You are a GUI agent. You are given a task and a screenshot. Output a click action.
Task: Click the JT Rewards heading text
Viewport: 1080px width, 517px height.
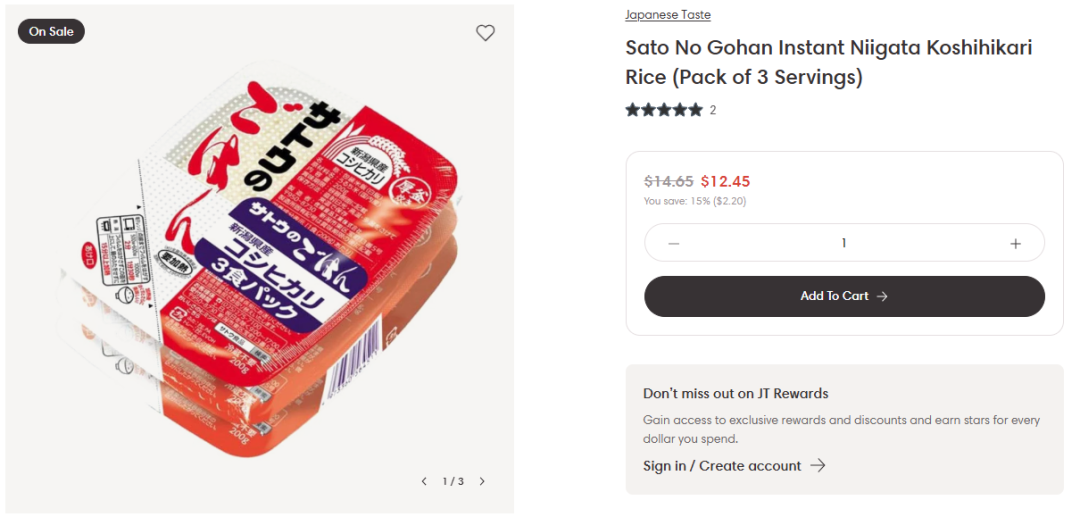(736, 394)
